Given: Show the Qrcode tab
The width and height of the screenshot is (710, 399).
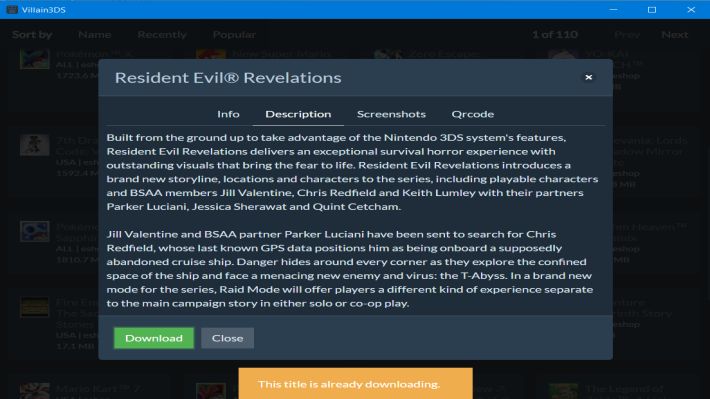Looking at the screenshot, I should tap(472, 114).
